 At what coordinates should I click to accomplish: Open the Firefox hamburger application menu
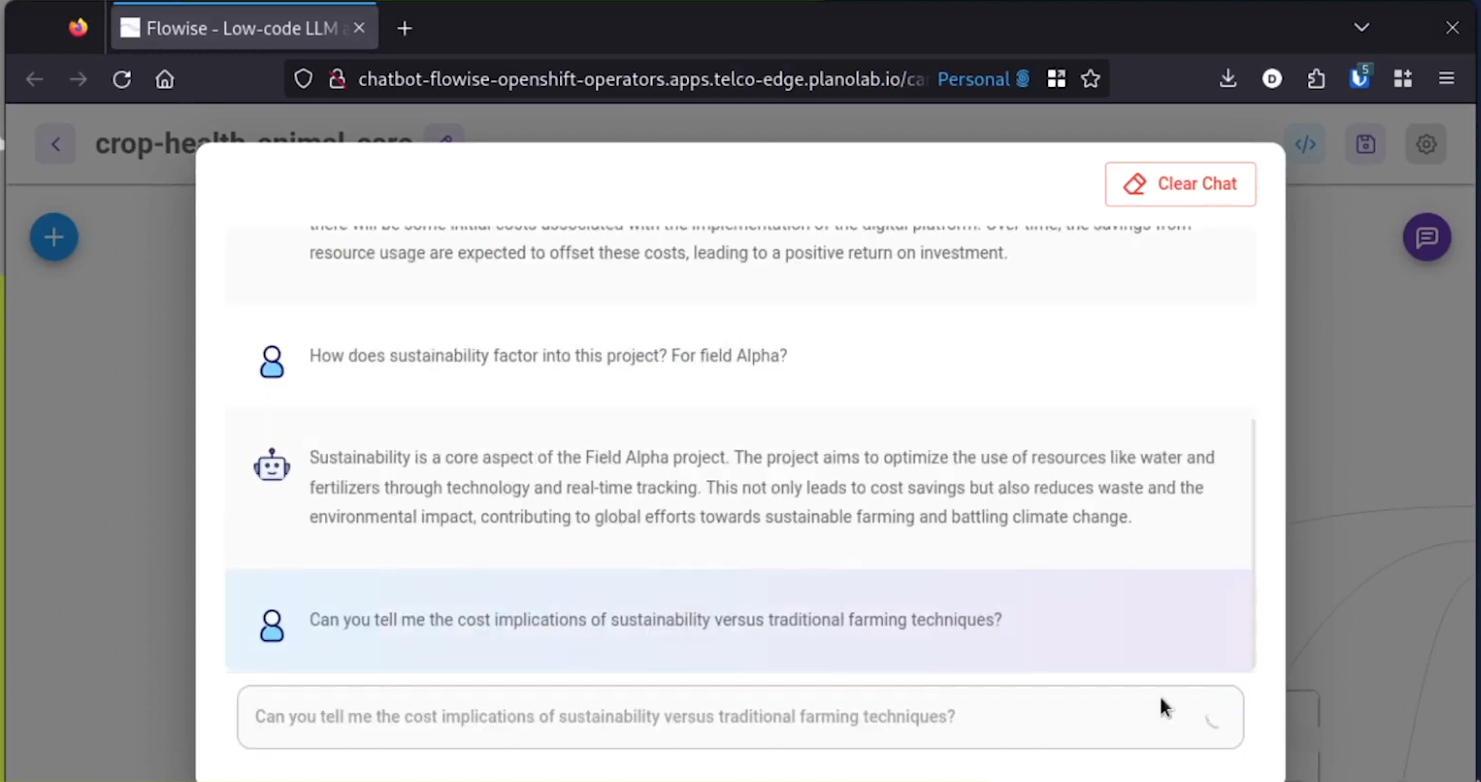click(1446, 79)
